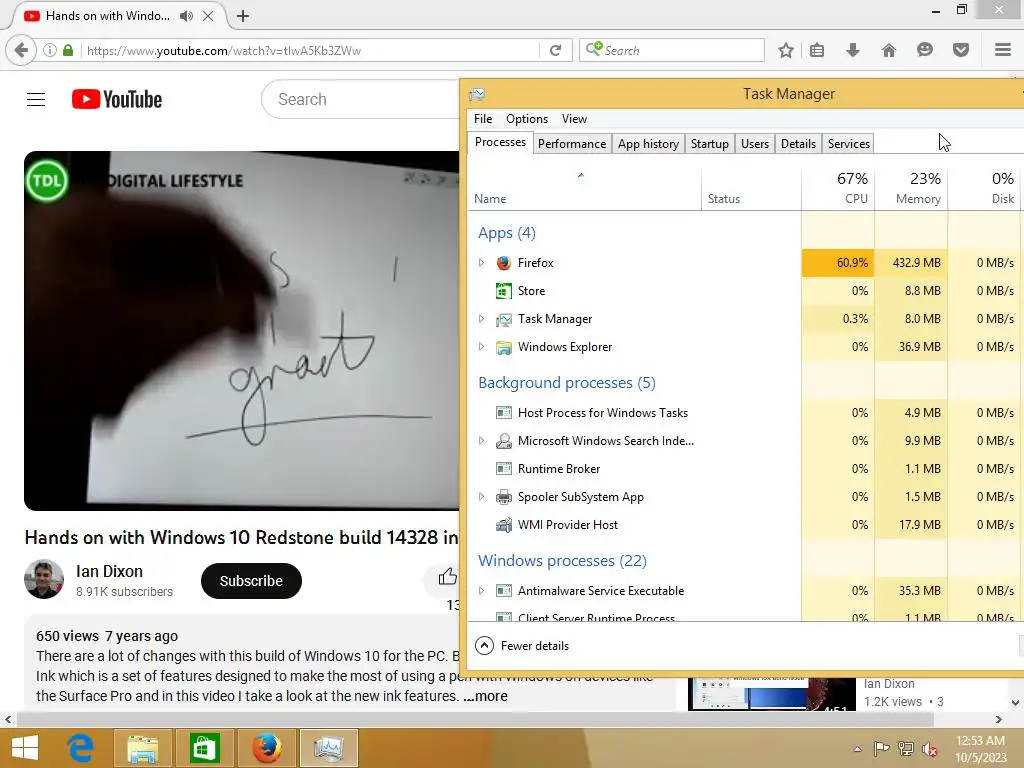Image resolution: width=1024 pixels, height=768 pixels.
Task: Open the Store app from the taskbar
Action: coord(204,748)
